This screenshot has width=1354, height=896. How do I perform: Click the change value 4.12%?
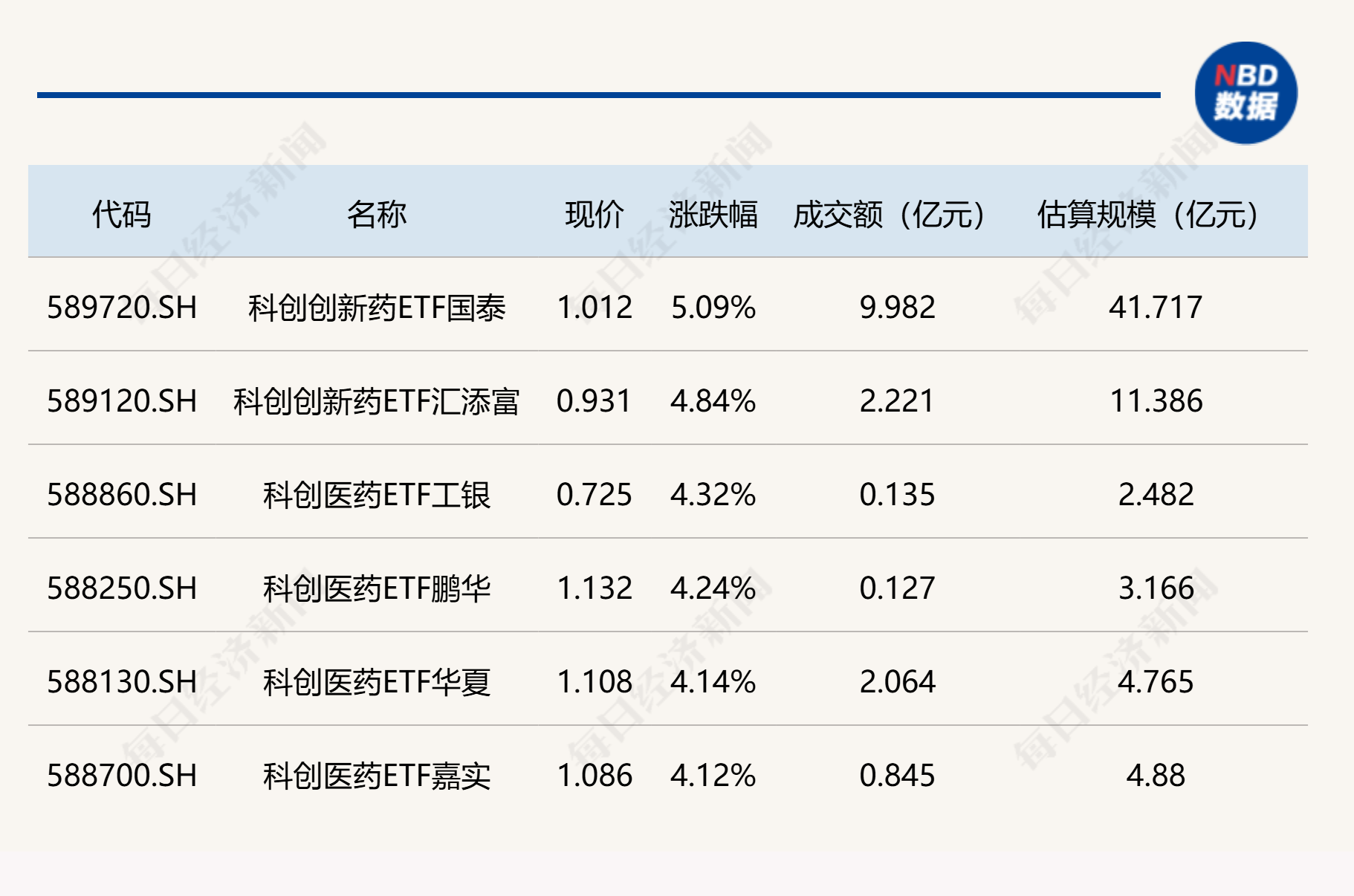pos(713,776)
